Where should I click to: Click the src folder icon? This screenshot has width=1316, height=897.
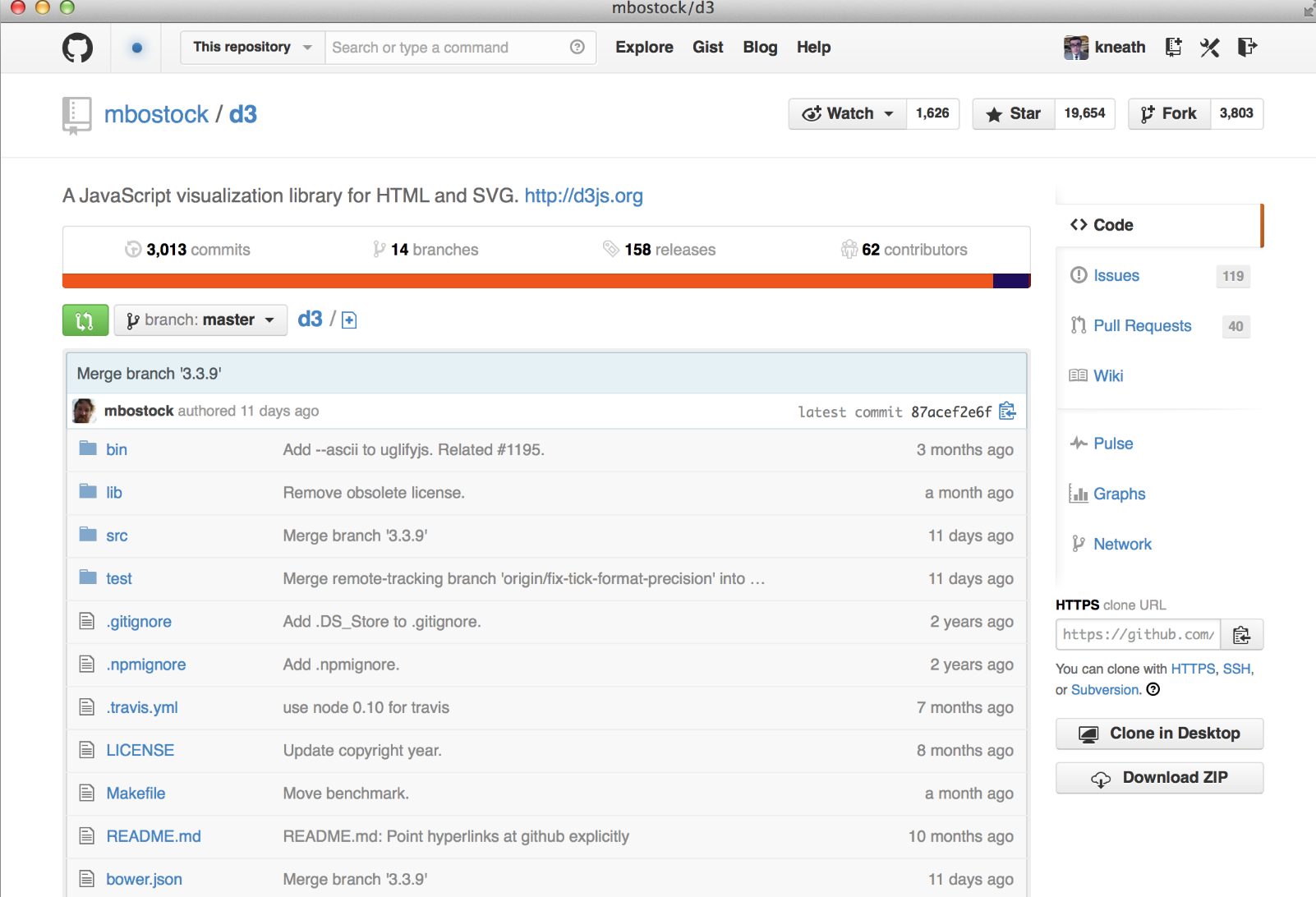click(88, 535)
